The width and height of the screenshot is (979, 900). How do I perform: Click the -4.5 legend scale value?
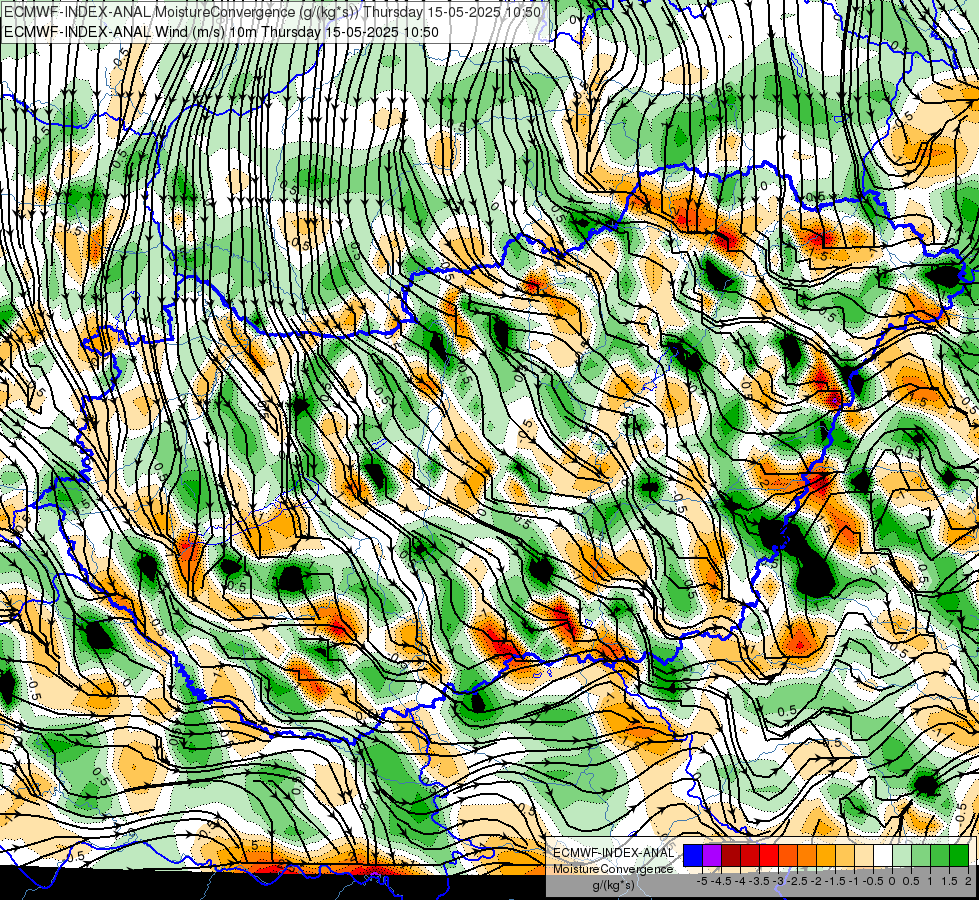(x=721, y=881)
